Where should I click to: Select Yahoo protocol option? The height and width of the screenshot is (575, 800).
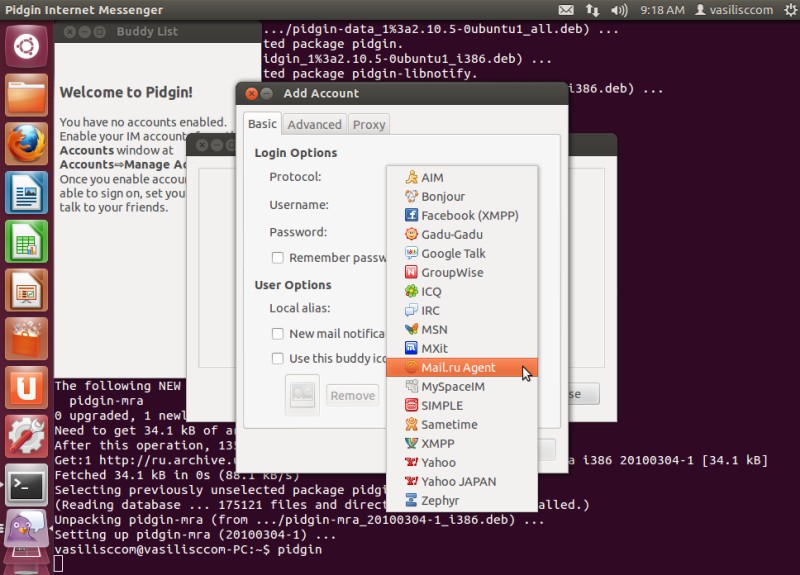tap(462, 462)
